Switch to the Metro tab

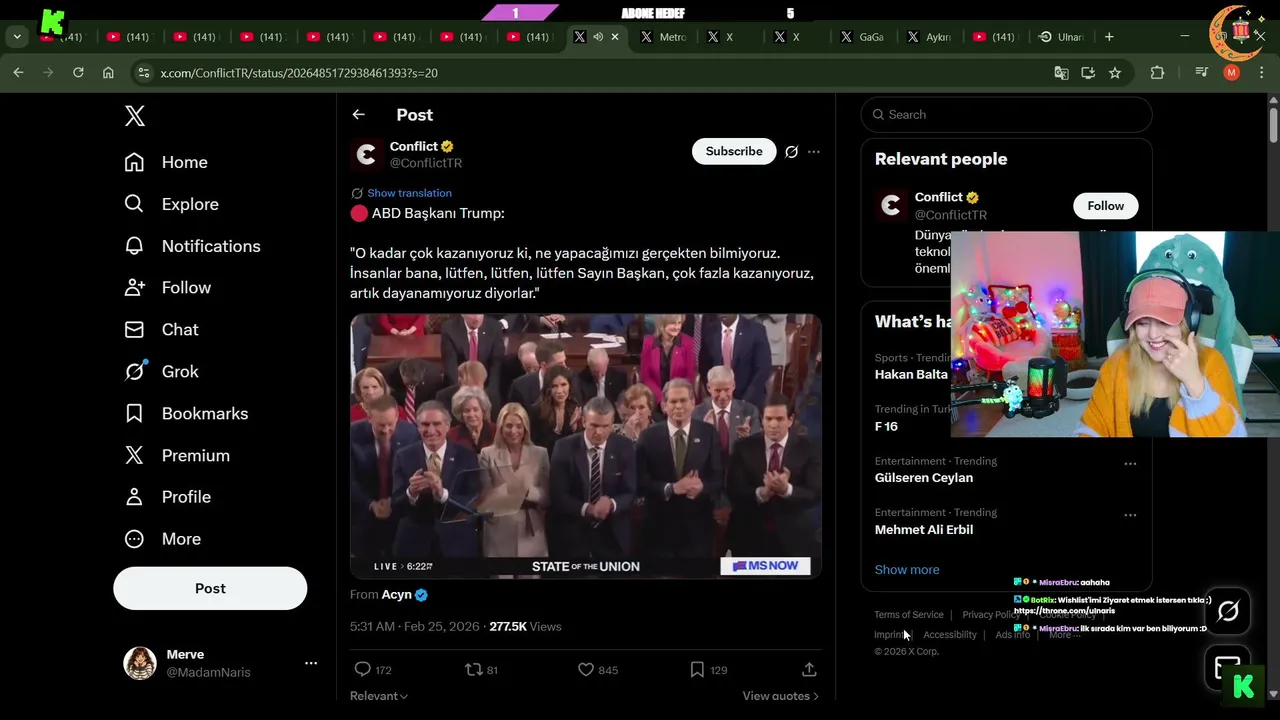pos(664,37)
